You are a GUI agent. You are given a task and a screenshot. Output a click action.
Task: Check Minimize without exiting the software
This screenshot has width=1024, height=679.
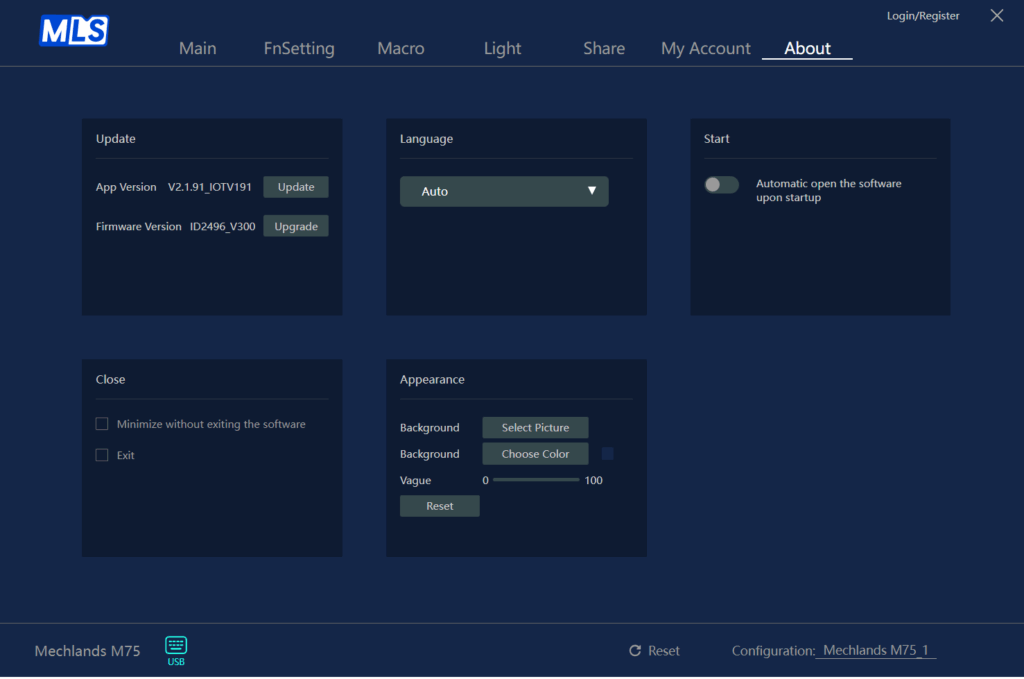pos(102,424)
